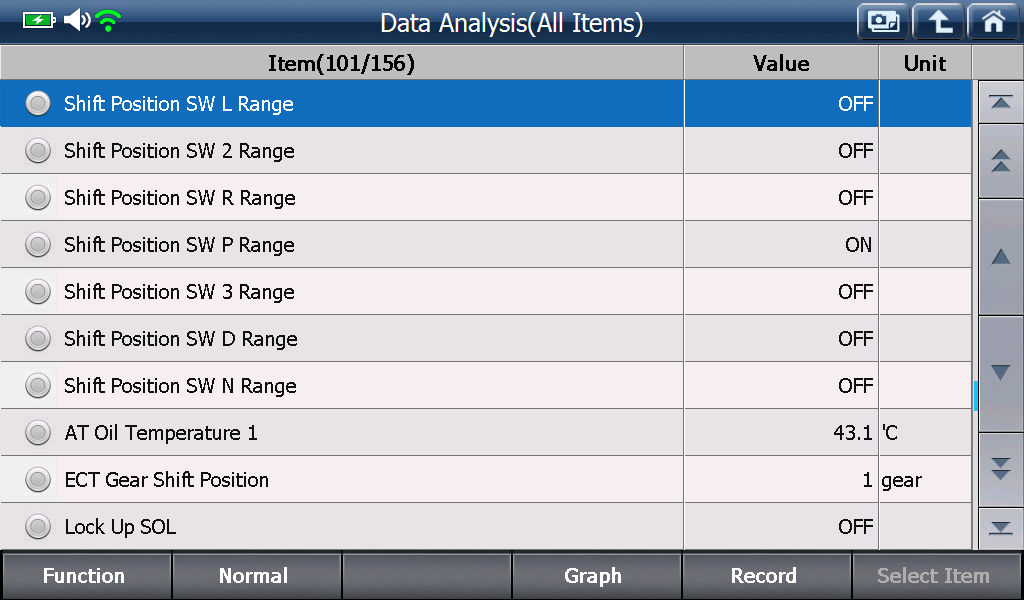Viewport: 1024px width, 600px height.
Task: Jump to bottom of list arrow
Action: (1000, 528)
